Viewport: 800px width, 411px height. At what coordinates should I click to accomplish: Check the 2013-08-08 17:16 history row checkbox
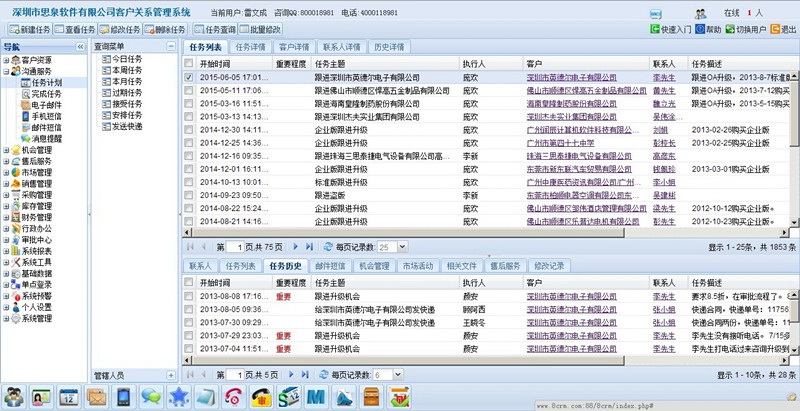(189, 296)
